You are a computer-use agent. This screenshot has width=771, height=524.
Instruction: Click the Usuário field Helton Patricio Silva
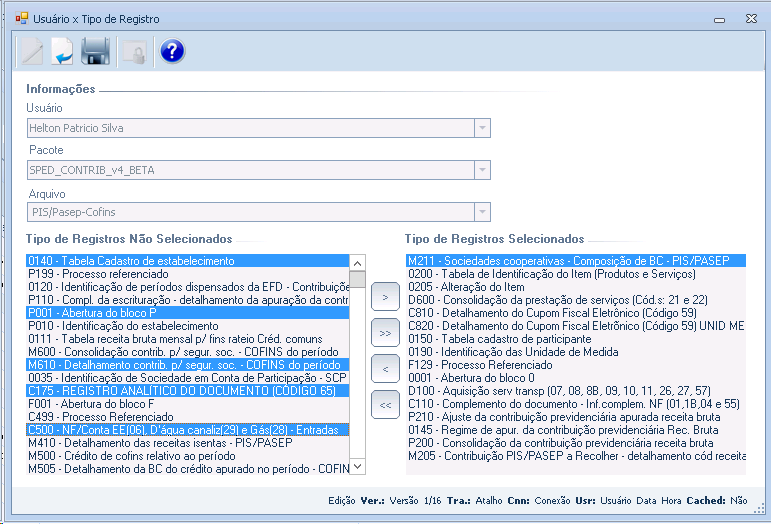pos(259,128)
